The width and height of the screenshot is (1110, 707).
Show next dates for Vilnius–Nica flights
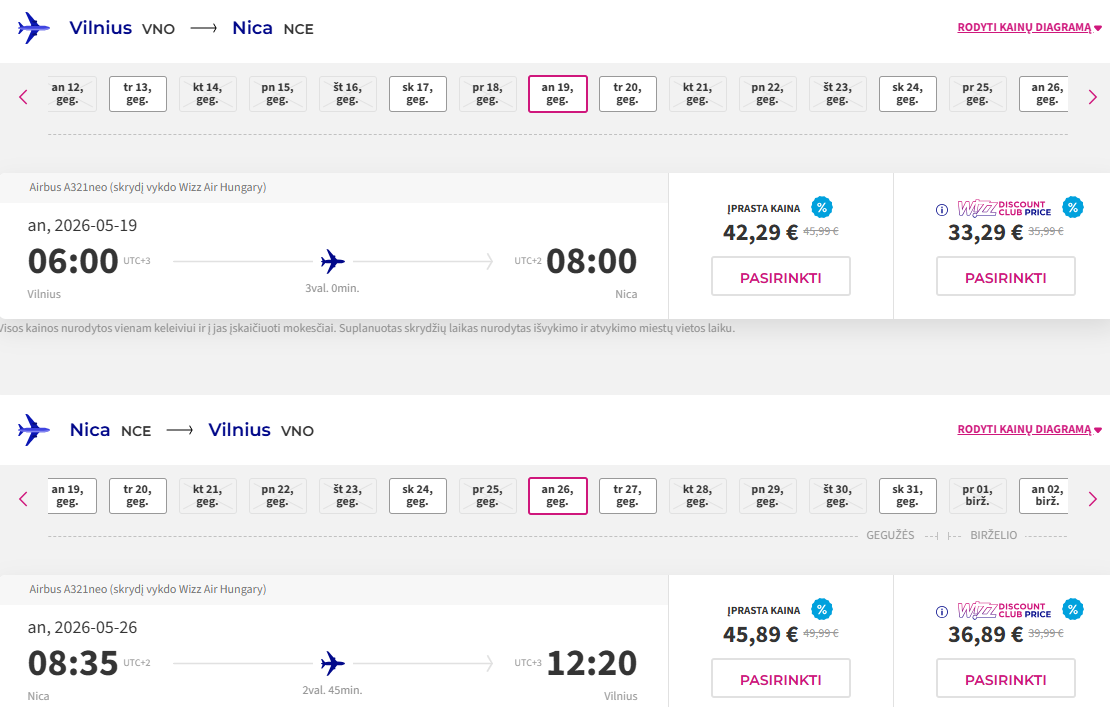pos(1092,96)
